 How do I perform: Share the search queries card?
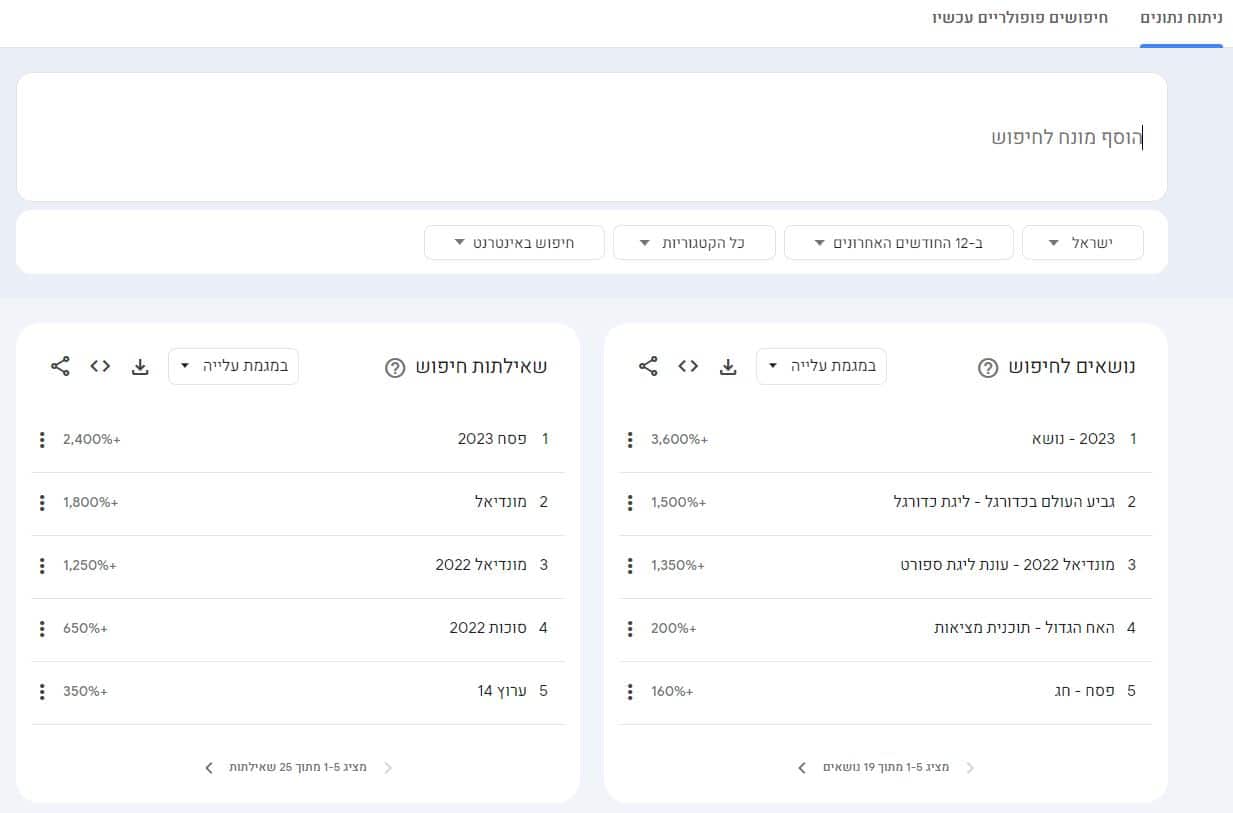pyautogui.click(x=60, y=366)
